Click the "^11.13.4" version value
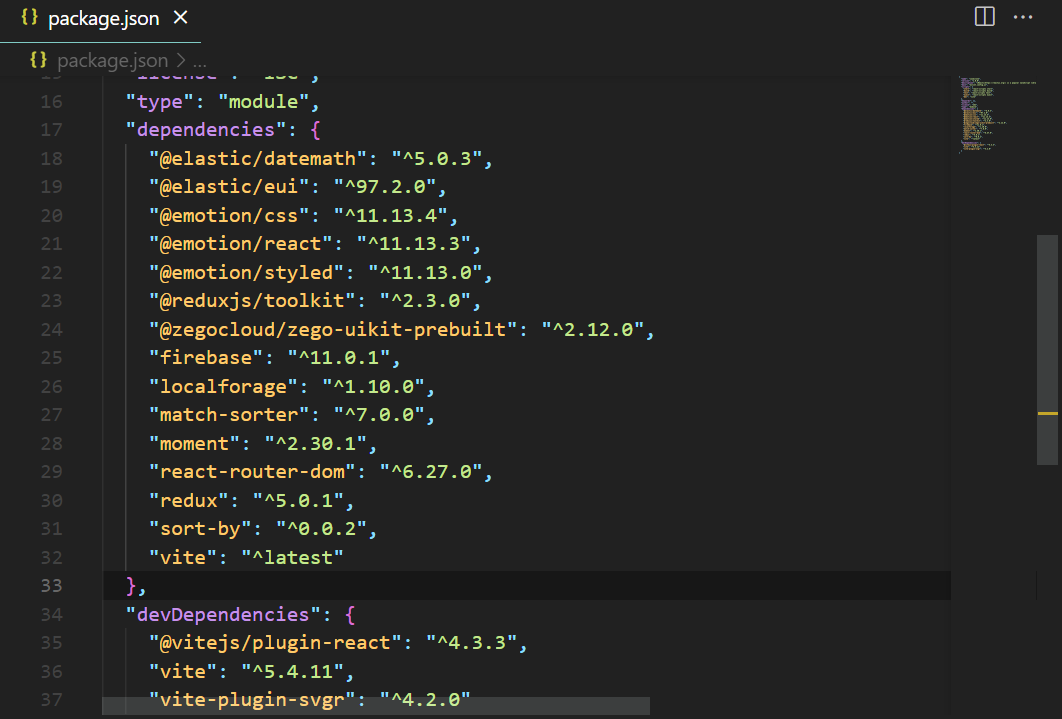 390,215
